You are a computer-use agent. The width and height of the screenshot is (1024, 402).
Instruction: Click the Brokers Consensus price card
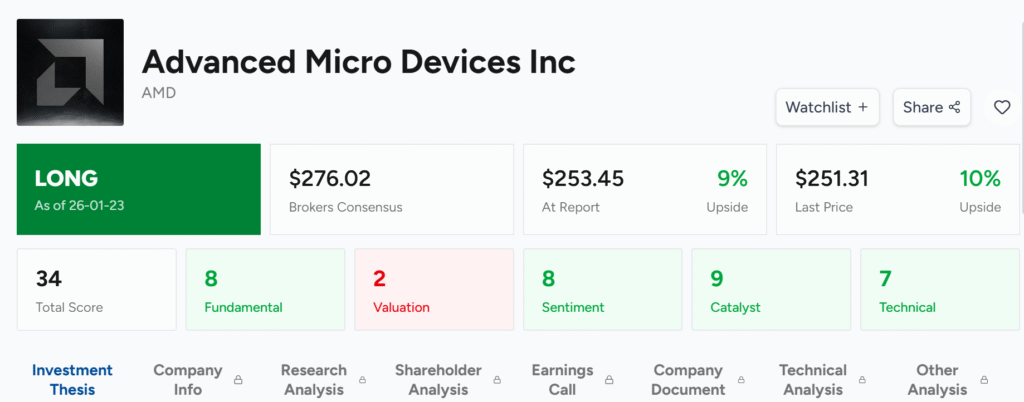391,189
